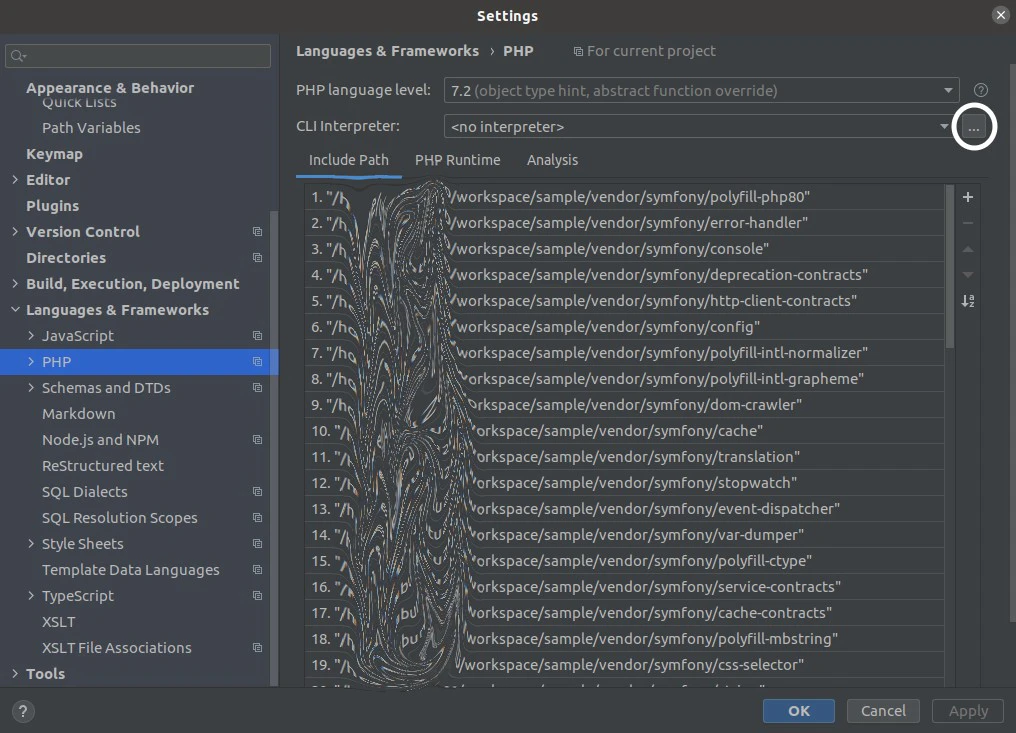Select Path Variables in settings tree
1016x733 pixels.
[x=91, y=128]
